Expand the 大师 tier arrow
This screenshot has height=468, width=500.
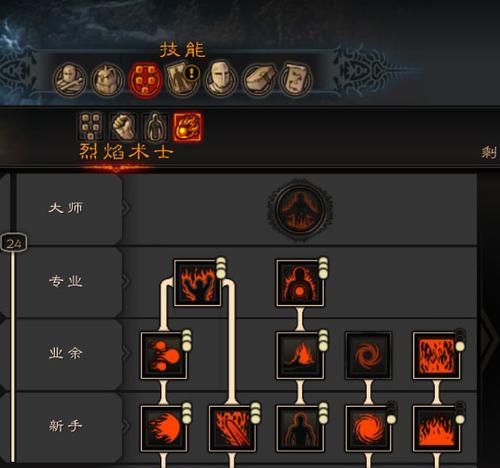[126, 209]
